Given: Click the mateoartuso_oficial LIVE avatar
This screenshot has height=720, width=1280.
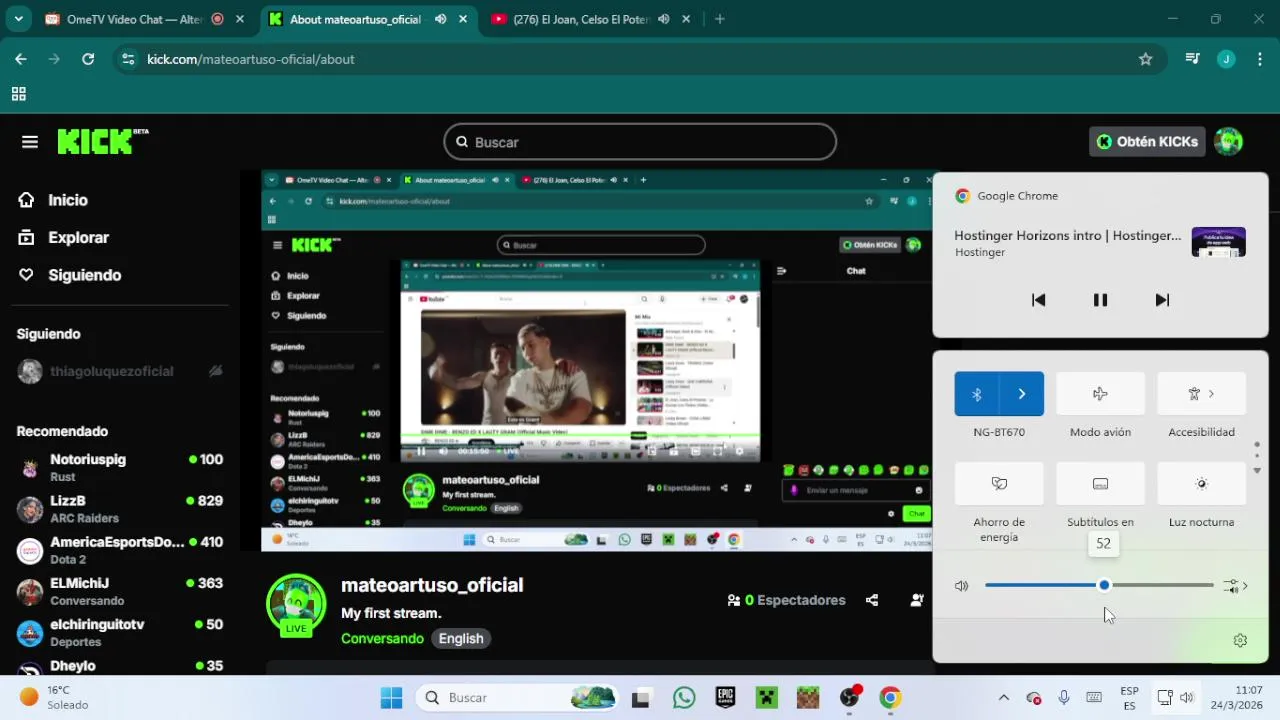Looking at the screenshot, I should [x=296, y=604].
